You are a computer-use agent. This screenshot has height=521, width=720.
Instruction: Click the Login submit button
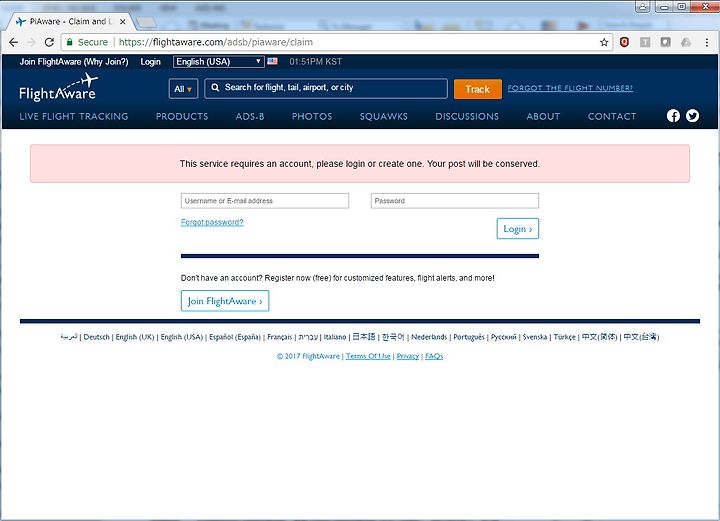pos(518,229)
